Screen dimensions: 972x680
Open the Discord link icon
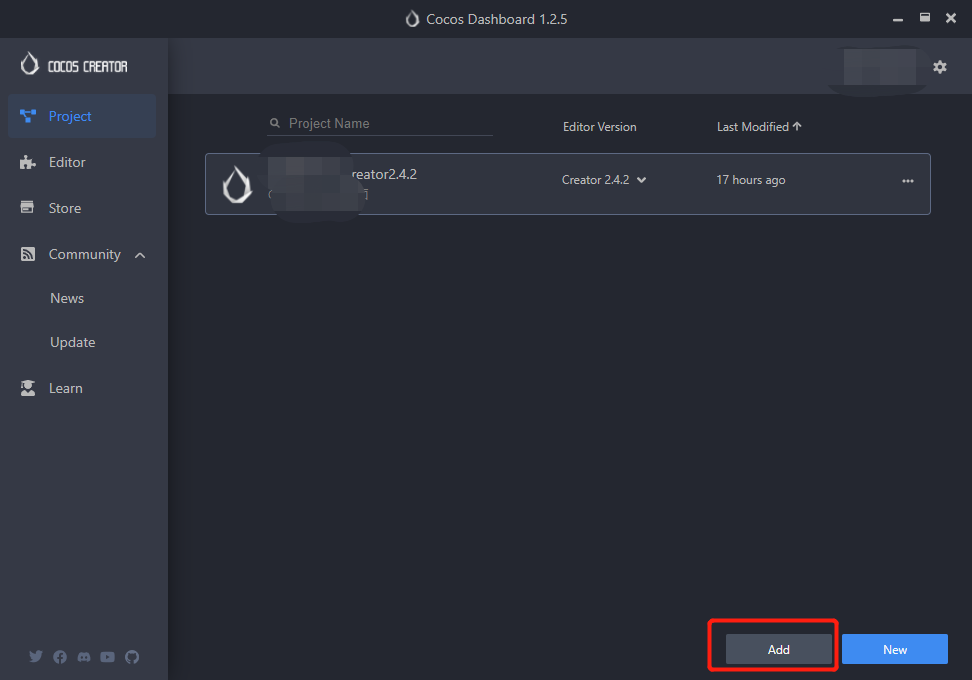(84, 656)
